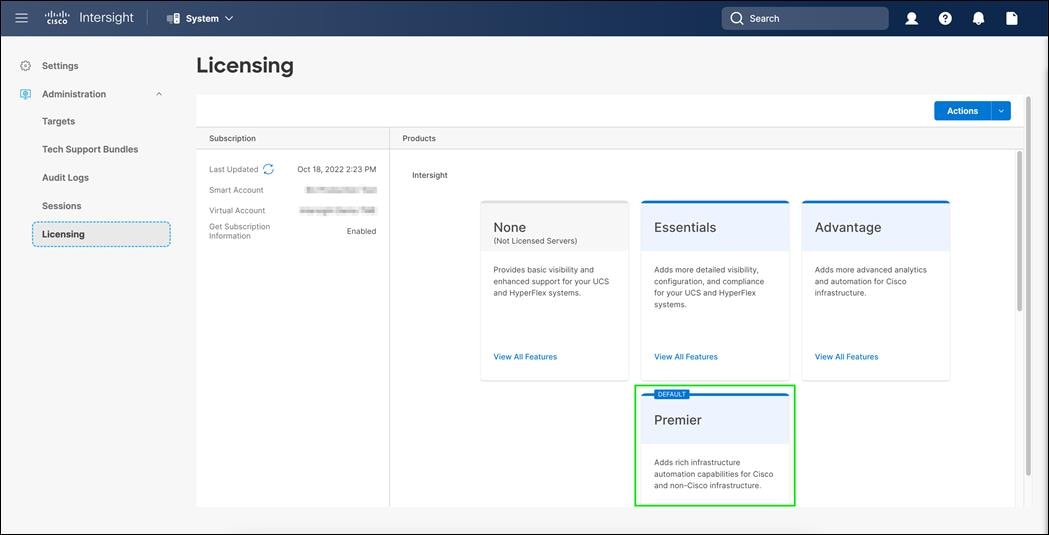This screenshot has width=1049, height=535.
Task: Open the notifications bell icon
Action: [x=978, y=19]
